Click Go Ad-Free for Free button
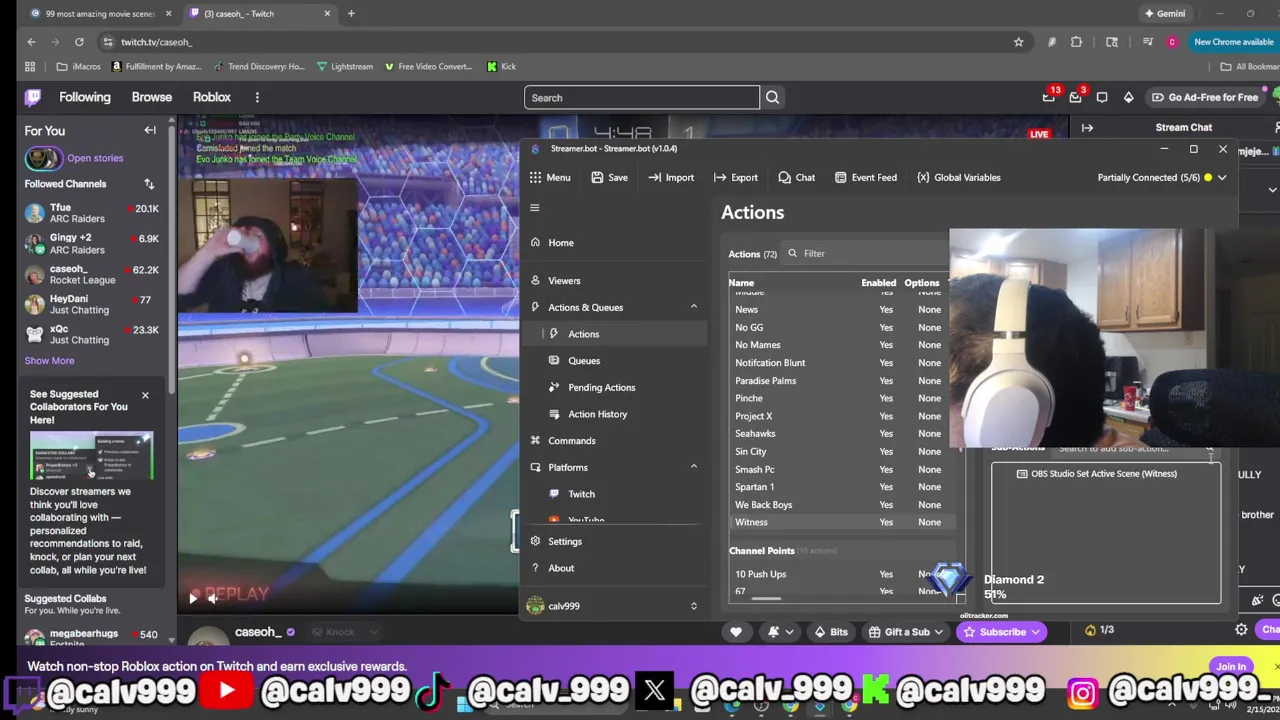 (x=1204, y=97)
